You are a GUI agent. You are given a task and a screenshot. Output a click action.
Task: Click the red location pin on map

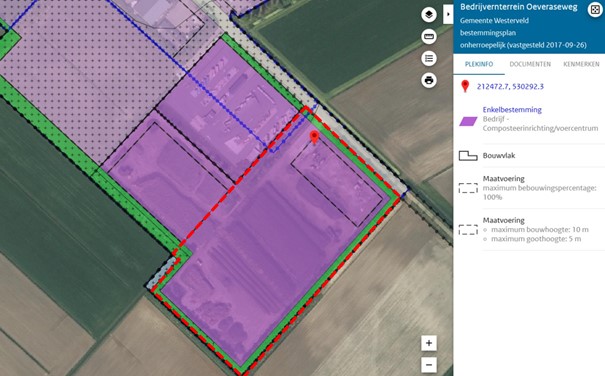[x=314, y=137]
